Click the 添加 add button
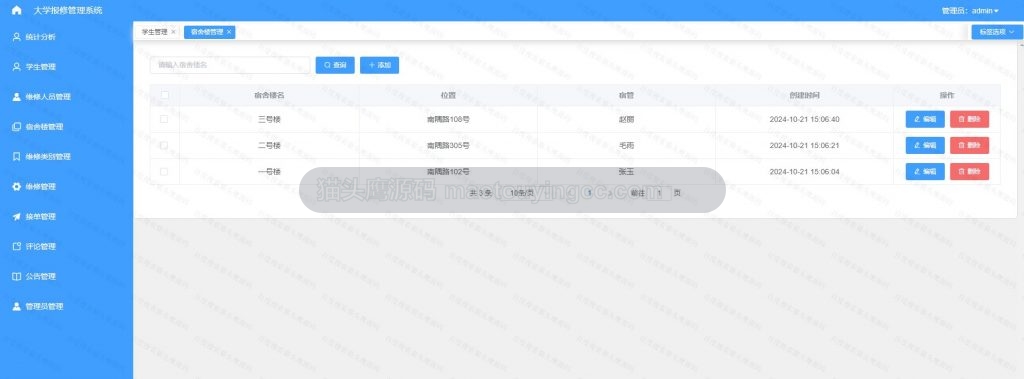 click(x=379, y=65)
